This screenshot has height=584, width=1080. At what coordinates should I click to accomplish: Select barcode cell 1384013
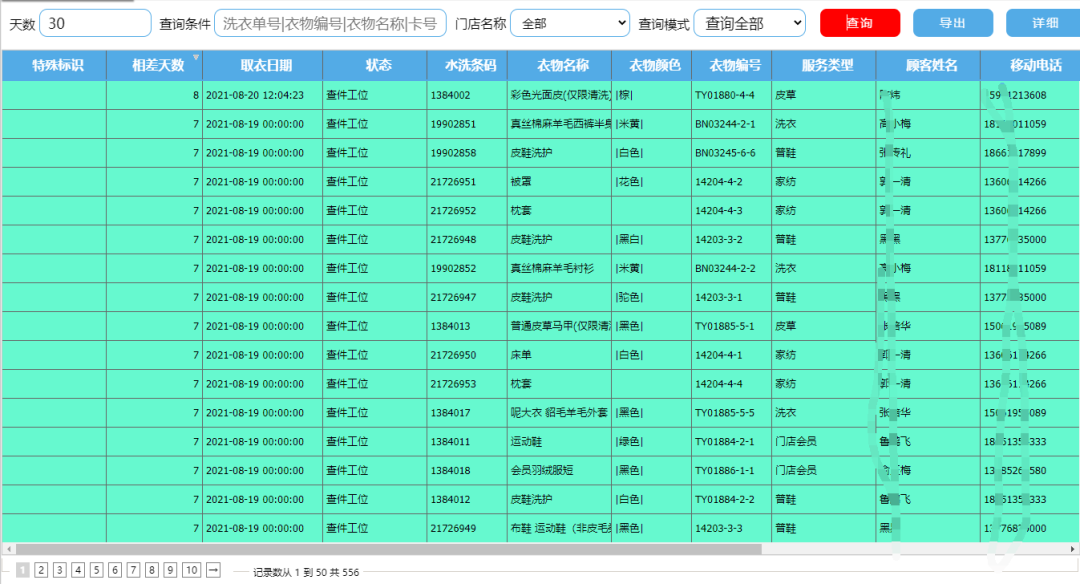467,326
